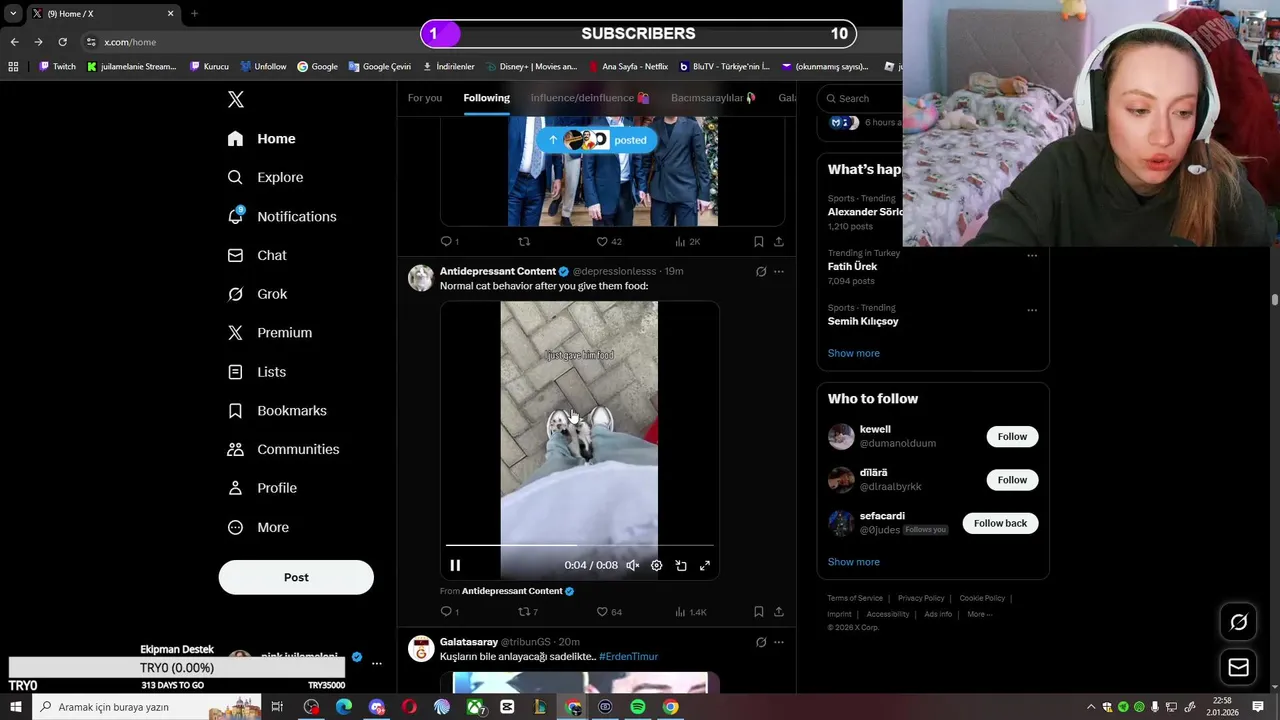Reload the page in Chrome
1280x720 pixels.
(62, 42)
